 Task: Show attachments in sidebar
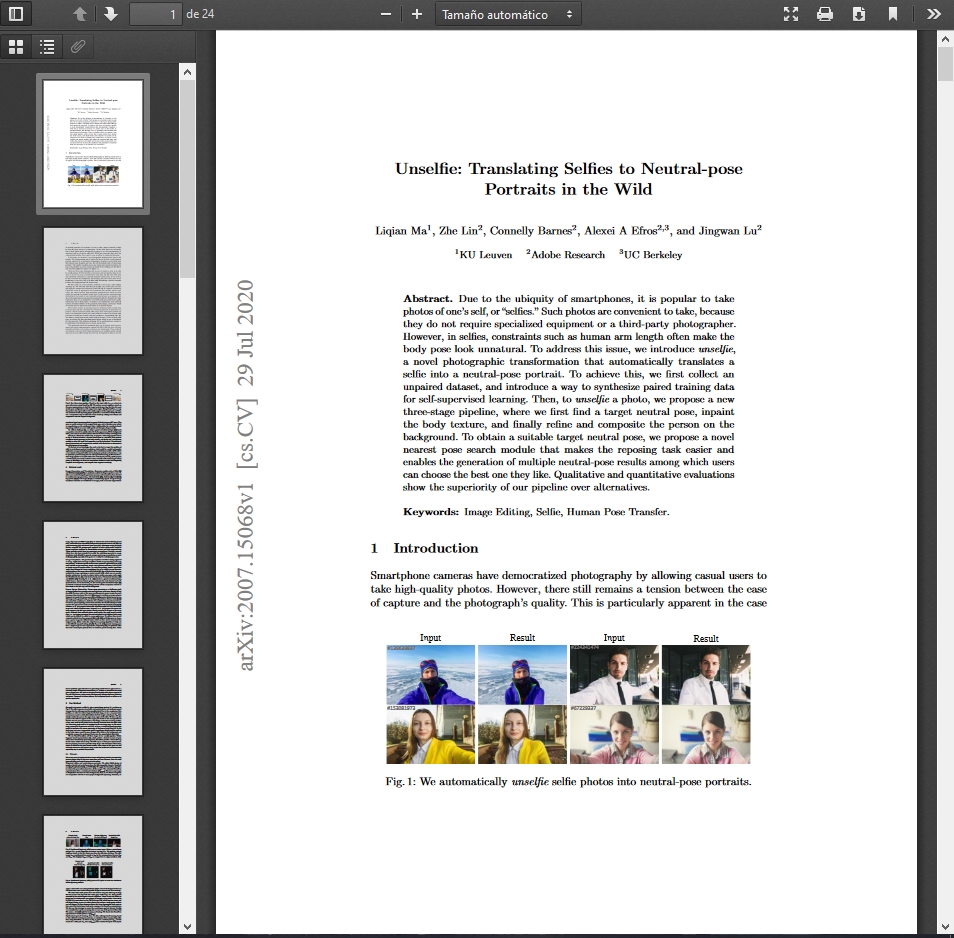pos(77,46)
